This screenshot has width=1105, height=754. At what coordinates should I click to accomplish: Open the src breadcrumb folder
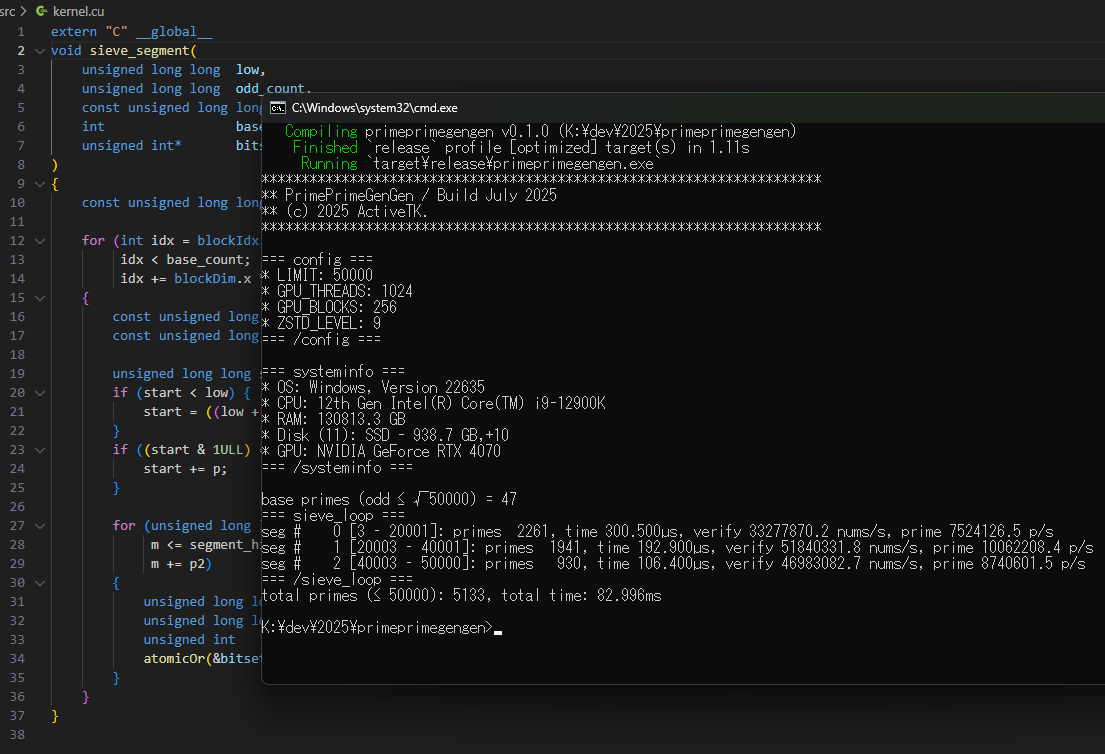pos(8,9)
